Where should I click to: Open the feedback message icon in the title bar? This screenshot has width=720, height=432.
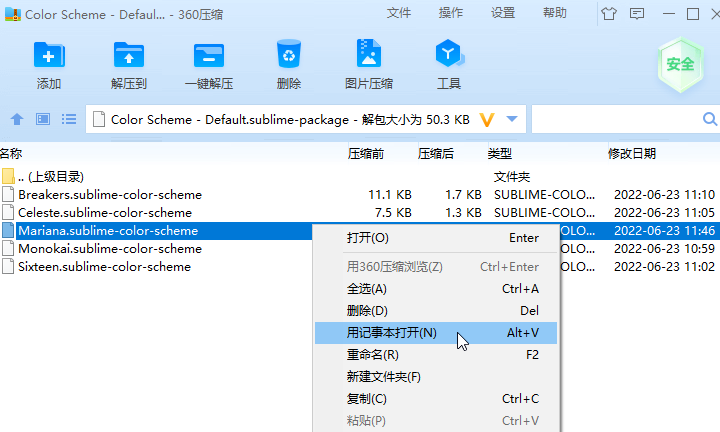coord(637,14)
